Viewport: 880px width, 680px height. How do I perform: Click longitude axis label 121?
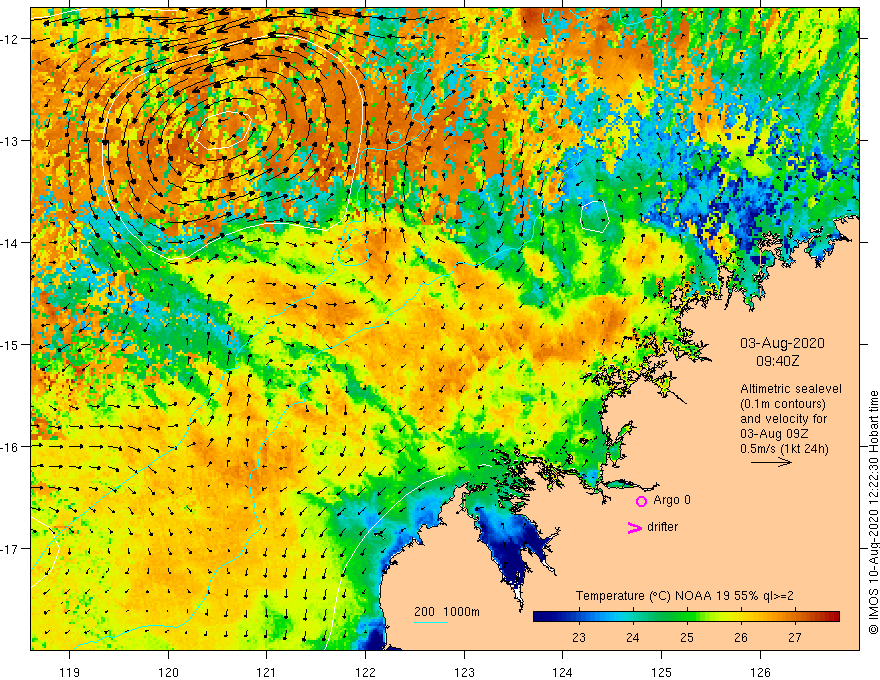267,673
